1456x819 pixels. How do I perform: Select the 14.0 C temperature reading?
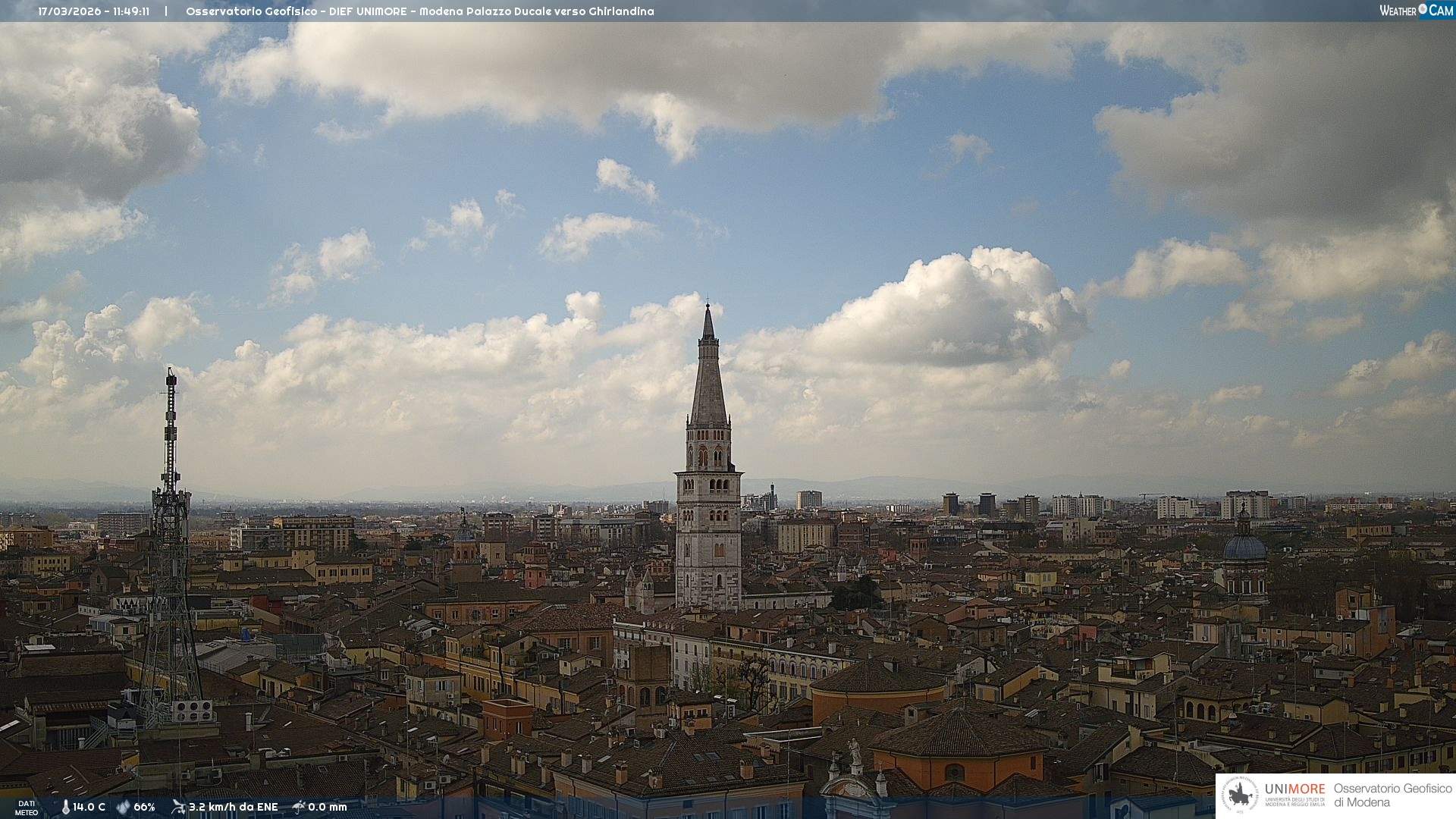(x=89, y=808)
